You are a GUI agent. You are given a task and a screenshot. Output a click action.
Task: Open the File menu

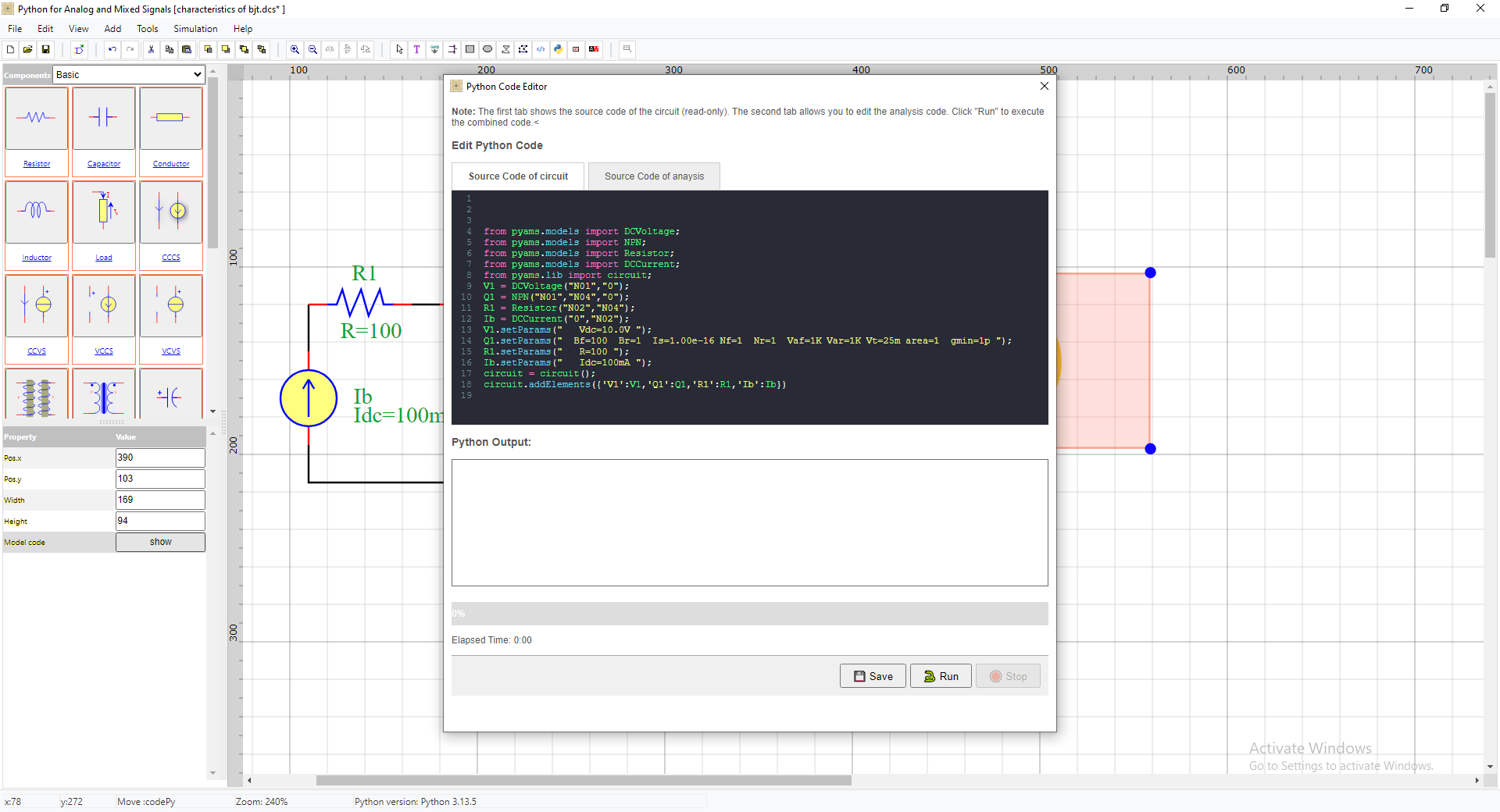point(15,29)
